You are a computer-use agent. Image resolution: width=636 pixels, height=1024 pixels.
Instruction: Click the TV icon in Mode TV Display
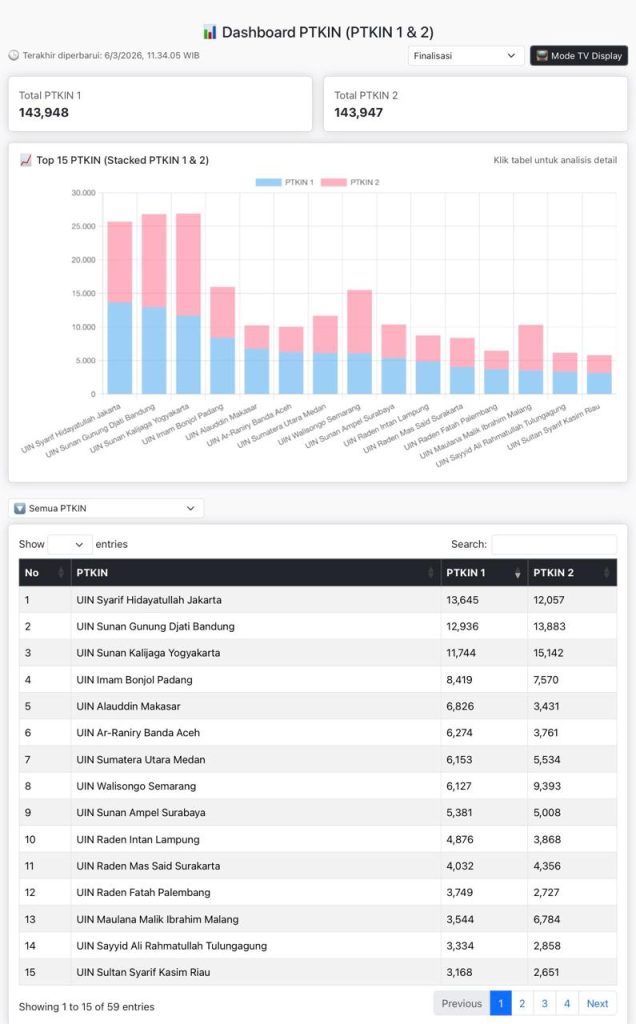coord(541,56)
